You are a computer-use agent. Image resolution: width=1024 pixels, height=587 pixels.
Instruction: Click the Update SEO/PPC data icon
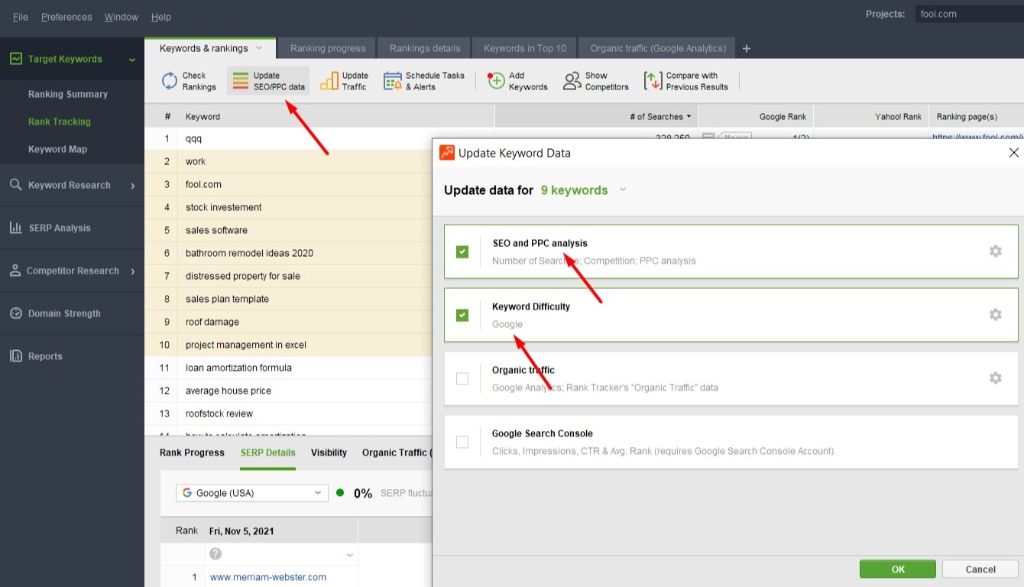240,81
